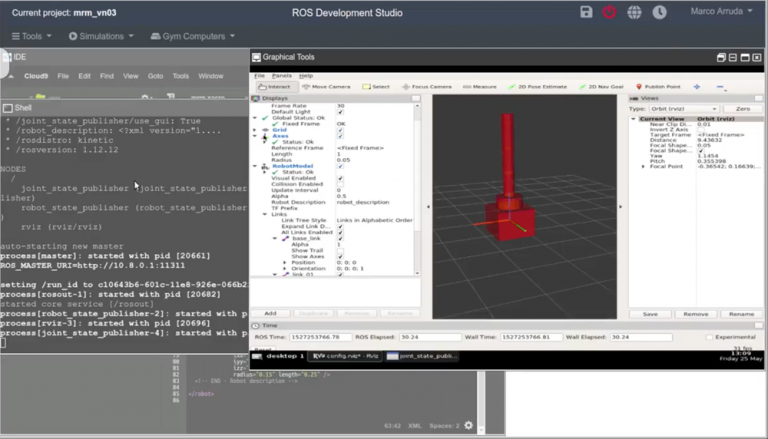Click the Add display button
The image size is (768, 439).
click(270, 313)
